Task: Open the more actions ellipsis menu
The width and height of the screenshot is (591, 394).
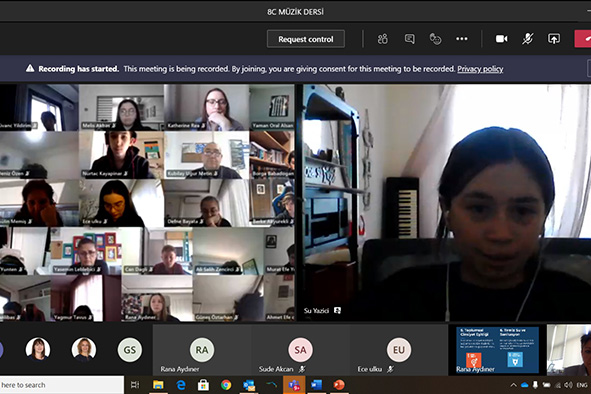Action: (x=462, y=39)
